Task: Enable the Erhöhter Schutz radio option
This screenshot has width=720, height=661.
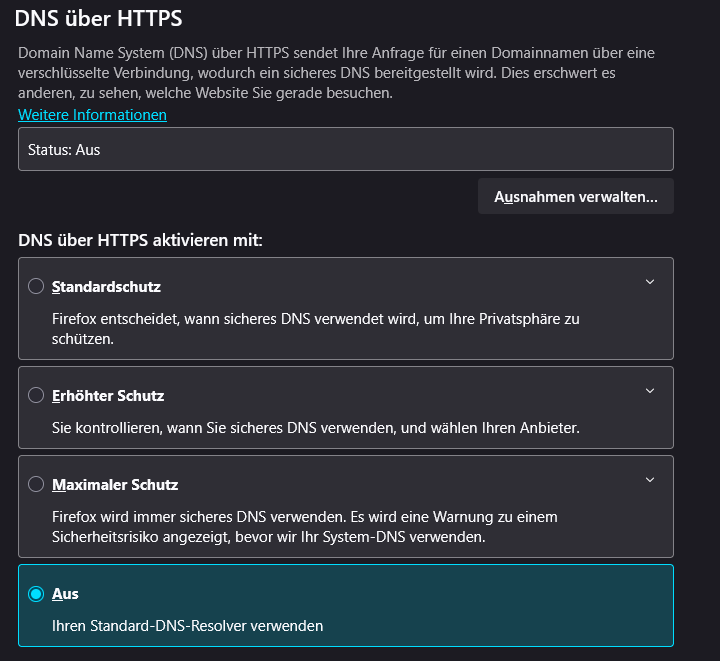Action: [x=36, y=396]
